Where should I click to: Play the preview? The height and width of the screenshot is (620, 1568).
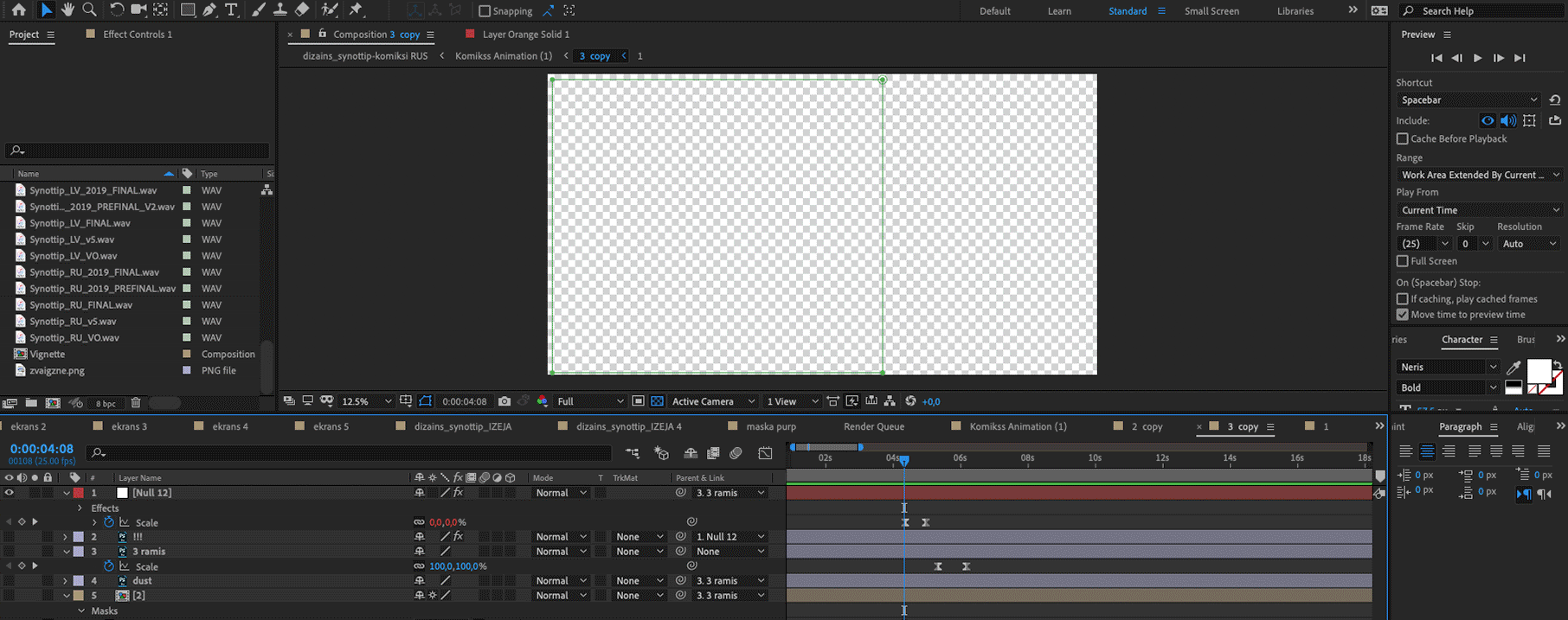(1477, 58)
